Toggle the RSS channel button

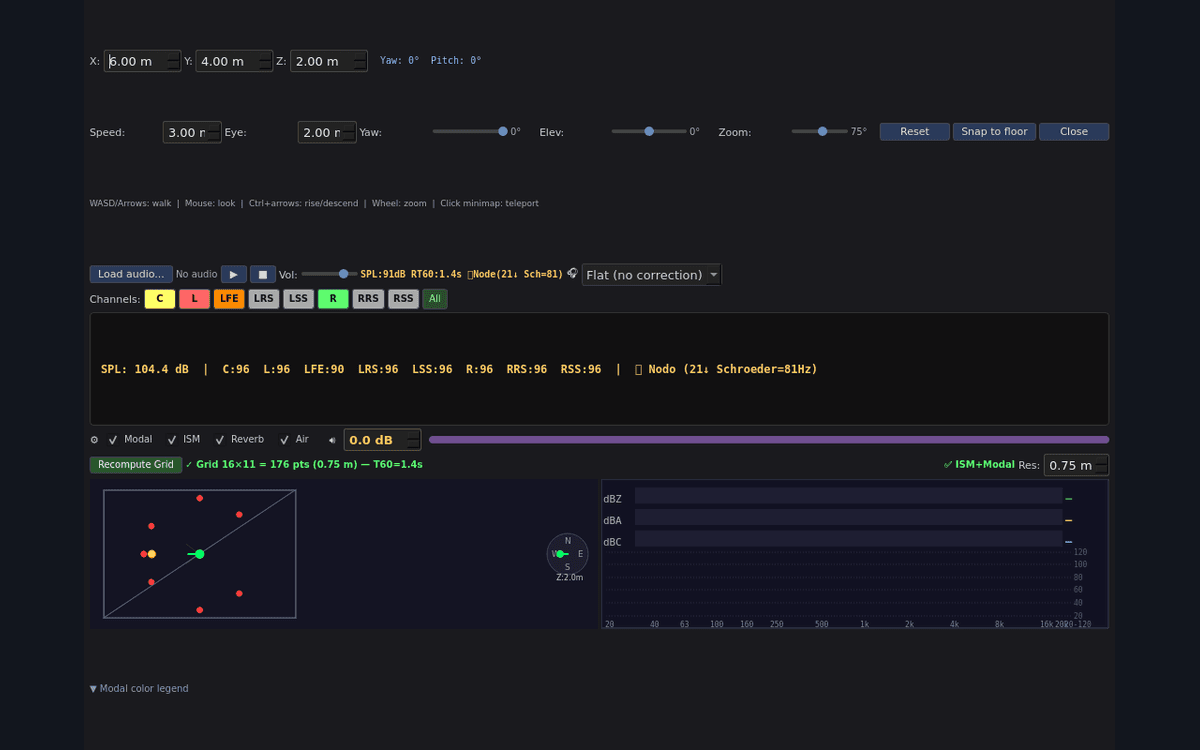click(403, 299)
